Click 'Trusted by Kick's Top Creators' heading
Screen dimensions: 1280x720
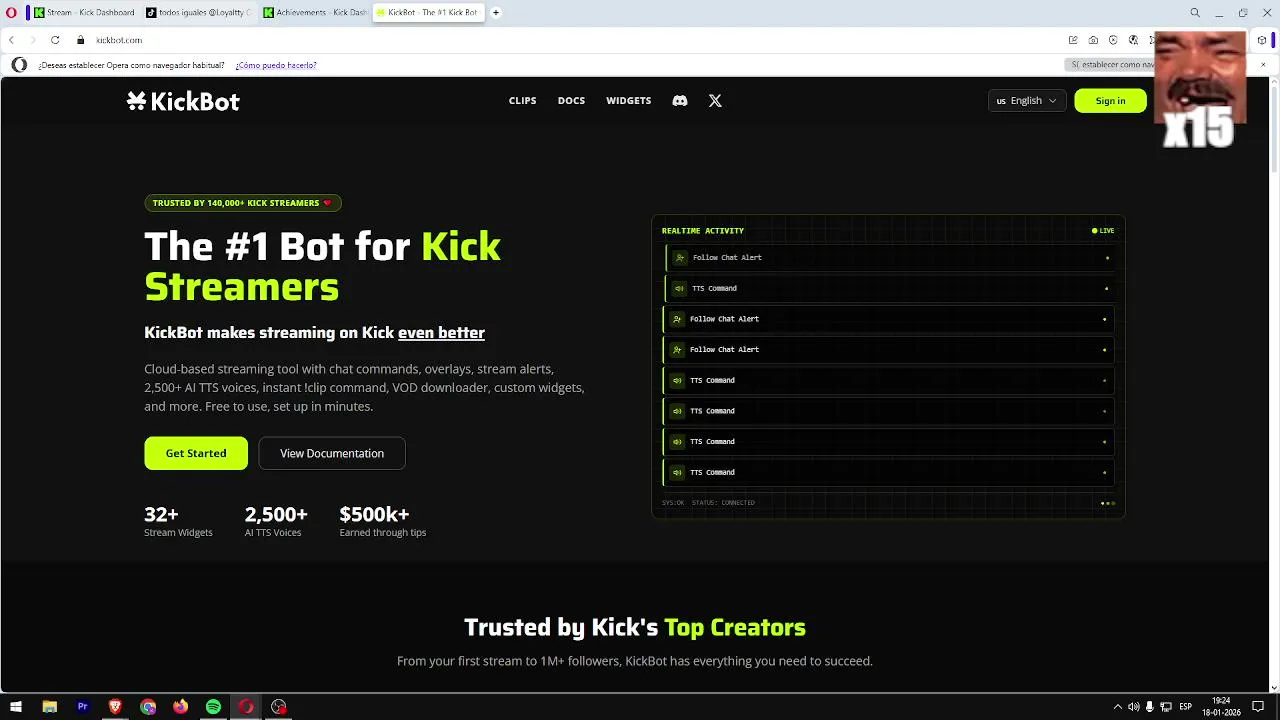pos(635,628)
